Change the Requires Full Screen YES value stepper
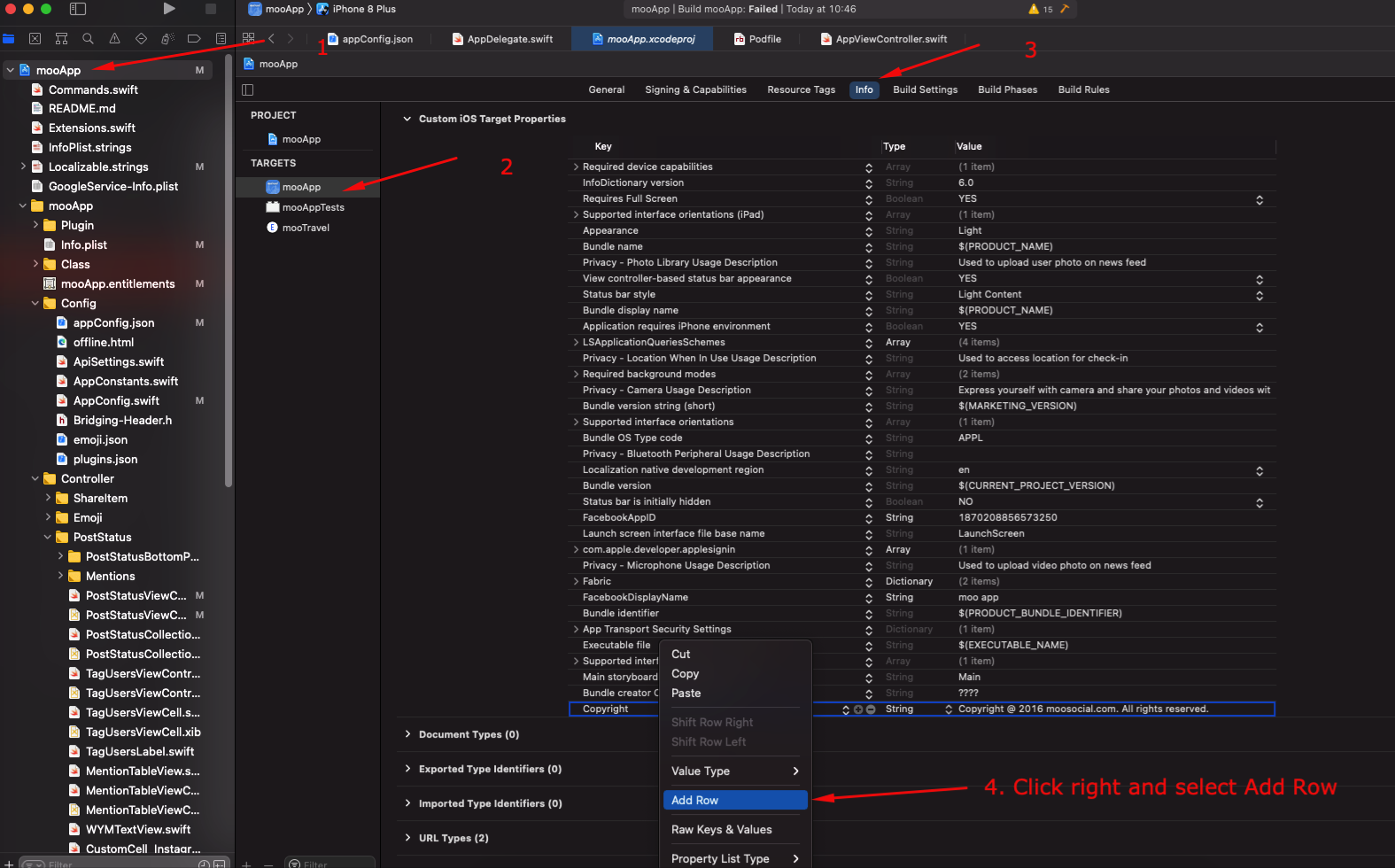Screen dimensions: 1395x868 (x=1259, y=199)
